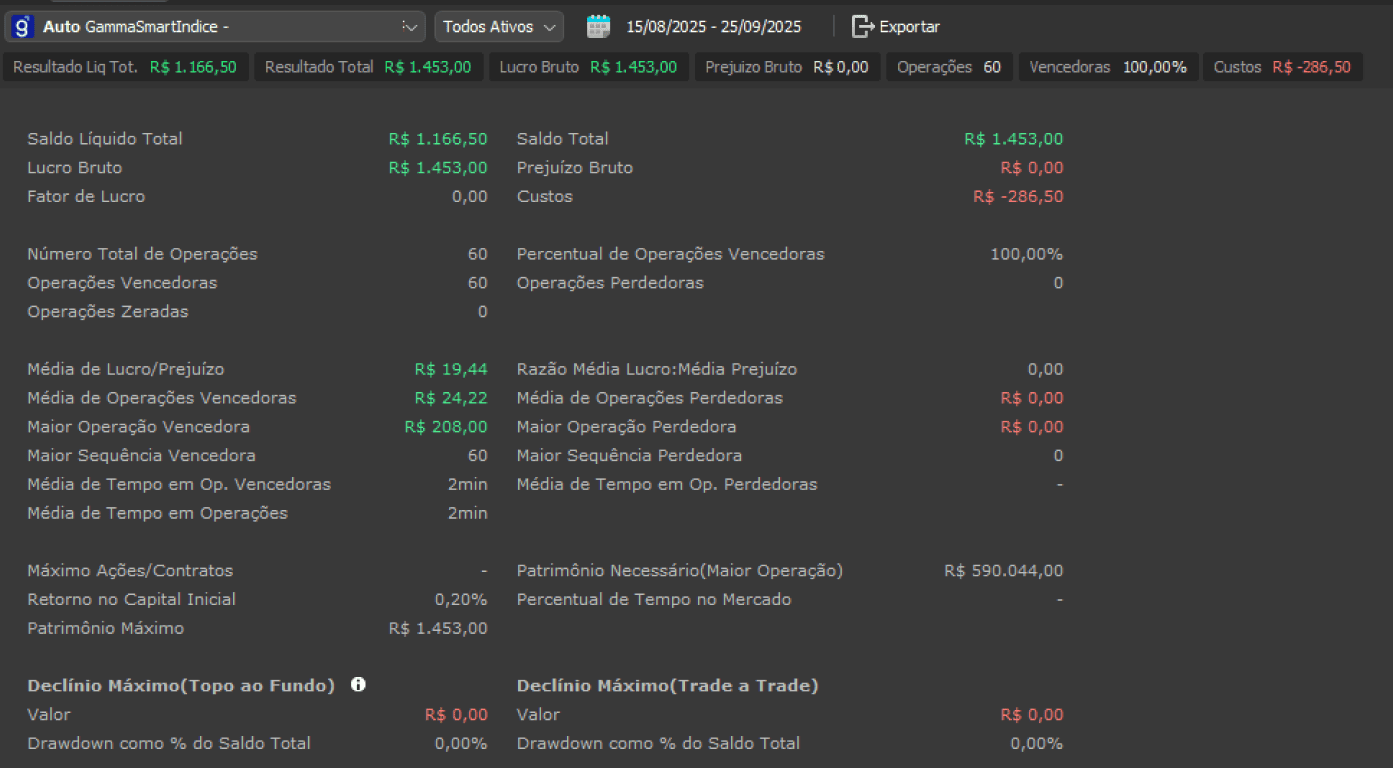Open the calendar date picker icon

pyautogui.click(x=598, y=27)
